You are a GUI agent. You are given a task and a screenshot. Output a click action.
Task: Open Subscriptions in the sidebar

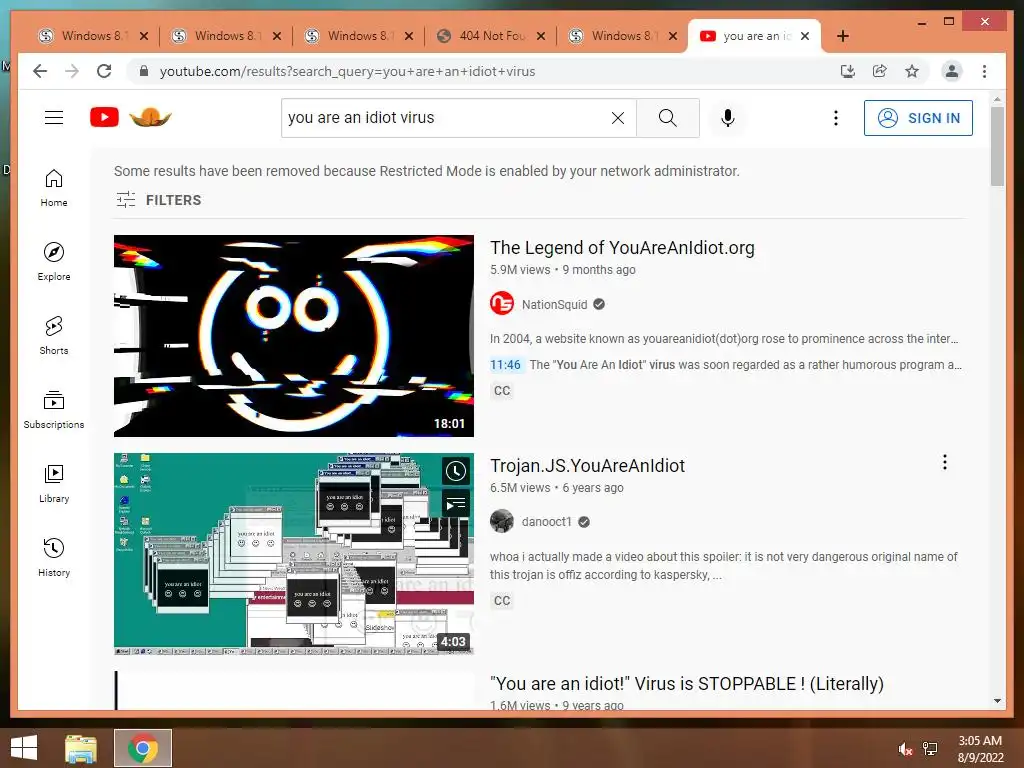pyautogui.click(x=54, y=409)
